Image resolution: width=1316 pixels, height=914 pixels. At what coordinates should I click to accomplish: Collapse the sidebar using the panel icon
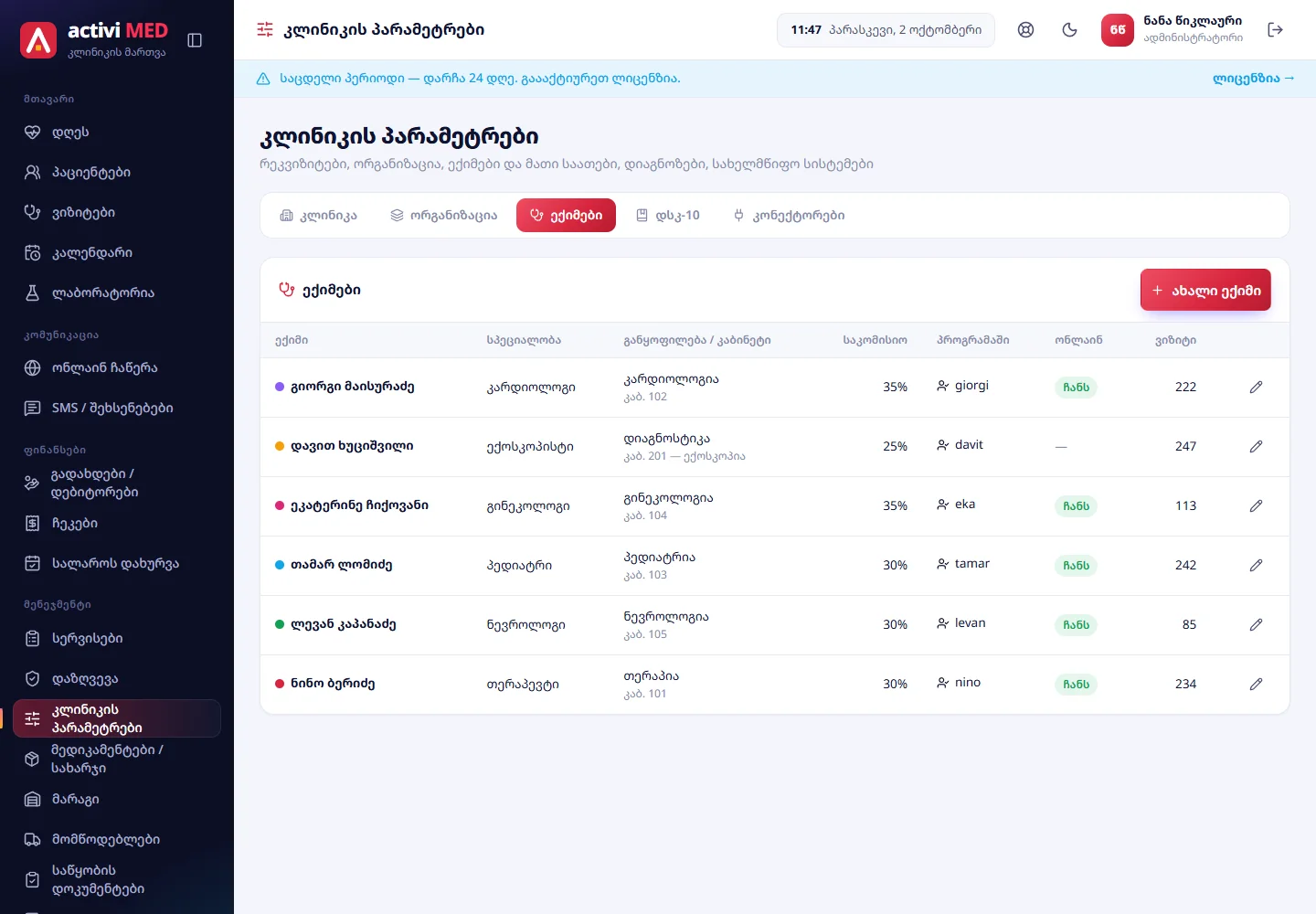[x=195, y=40]
